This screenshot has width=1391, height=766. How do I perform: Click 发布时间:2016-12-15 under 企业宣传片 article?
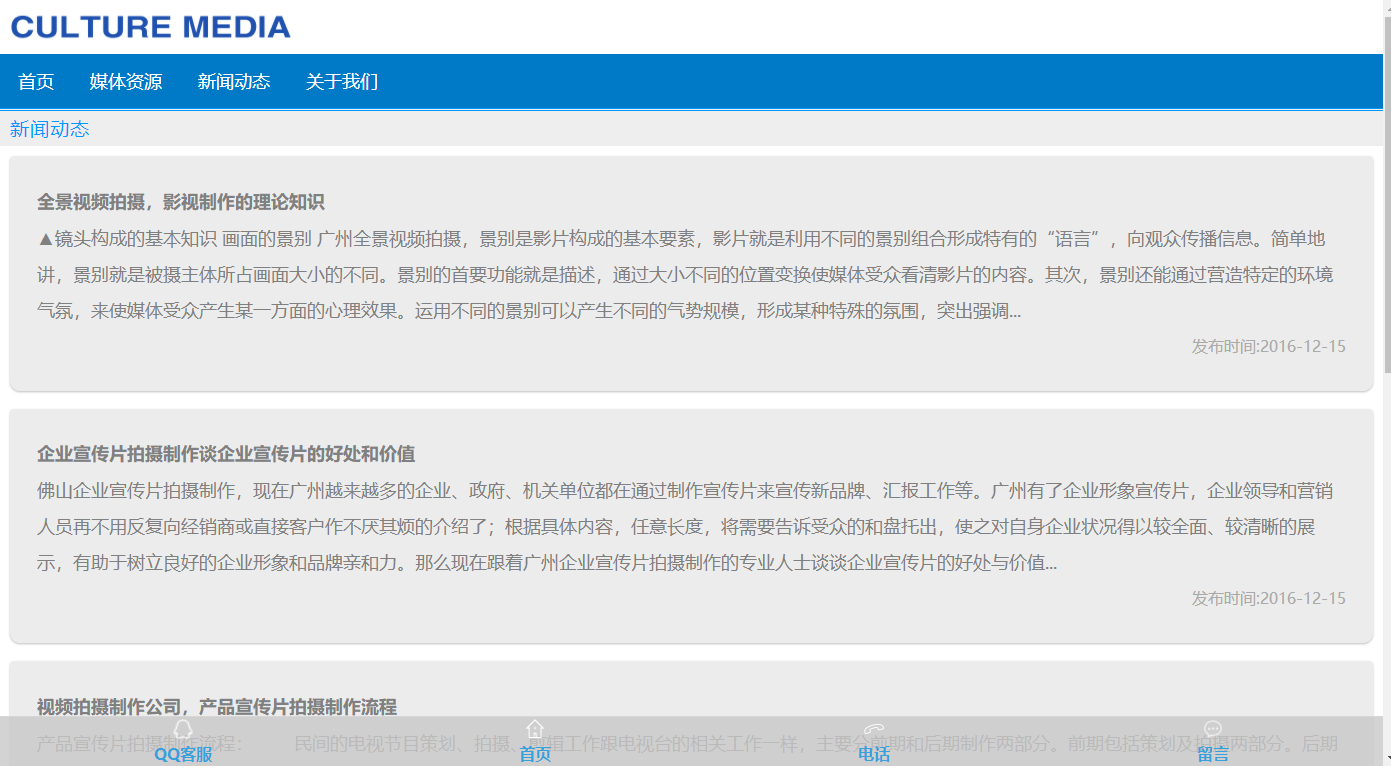tap(1268, 599)
